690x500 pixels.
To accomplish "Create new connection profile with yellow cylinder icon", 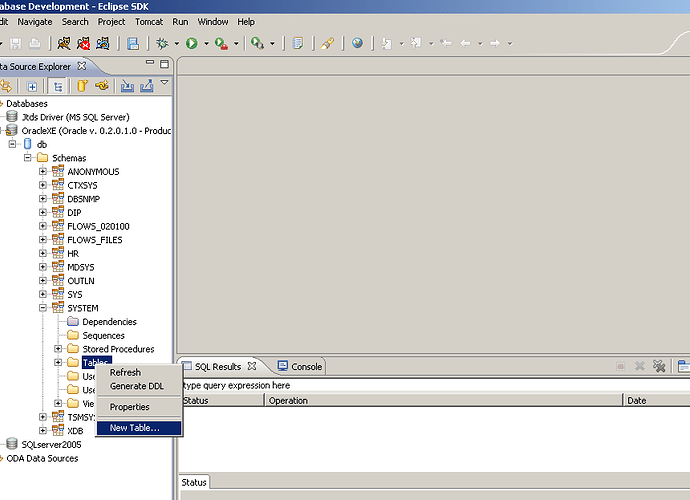I will pyautogui.click(x=82, y=85).
